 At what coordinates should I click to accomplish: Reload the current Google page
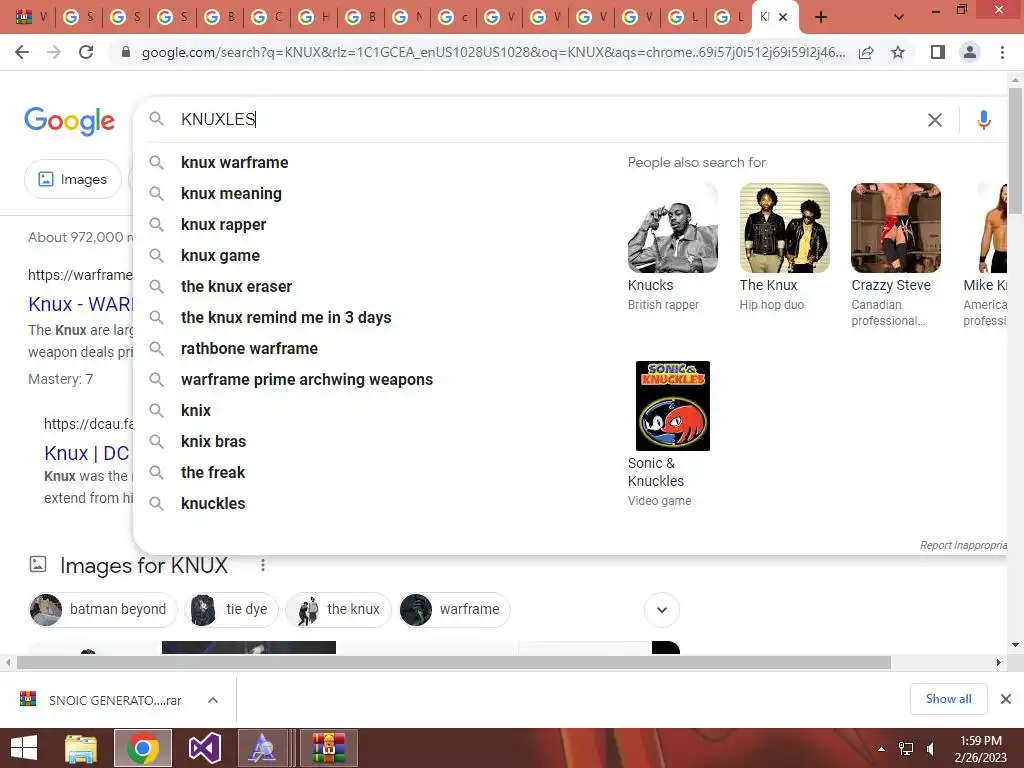pyautogui.click(x=86, y=52)
